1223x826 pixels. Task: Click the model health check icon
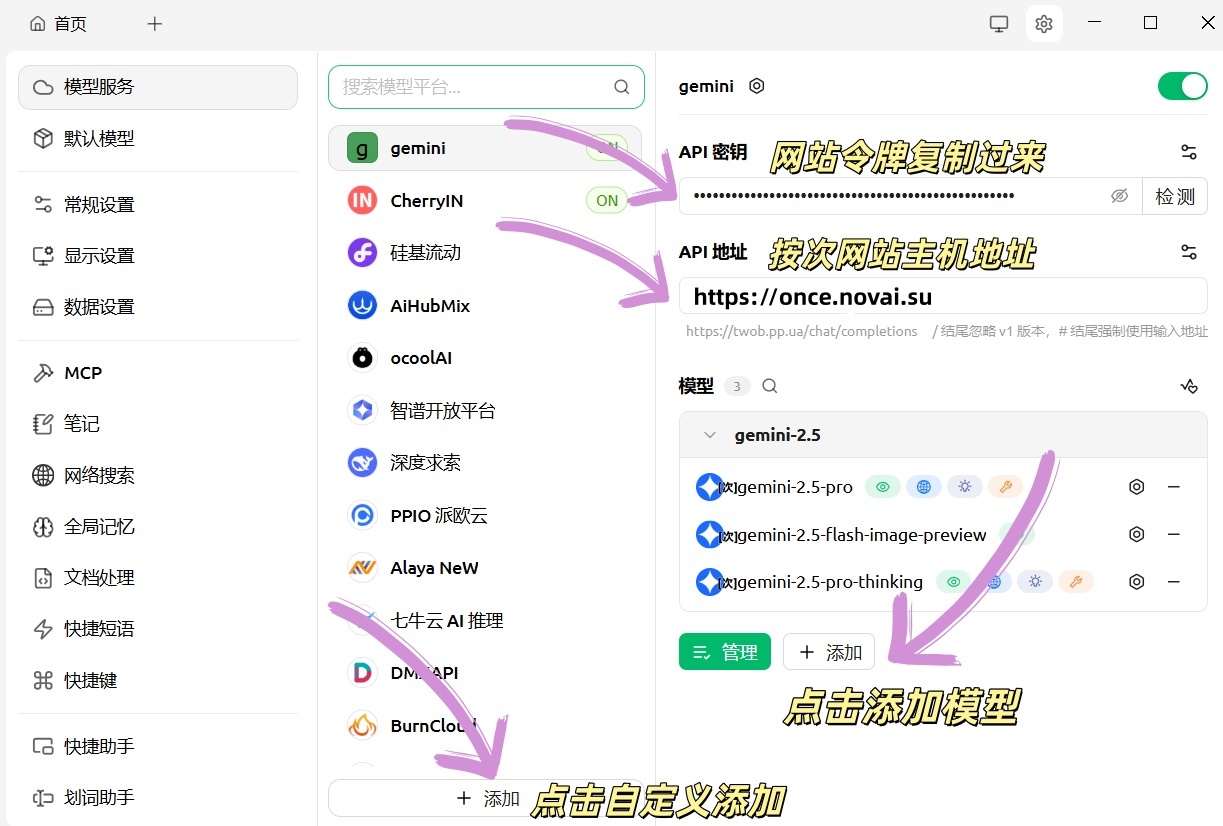[x=1188, y=386]
